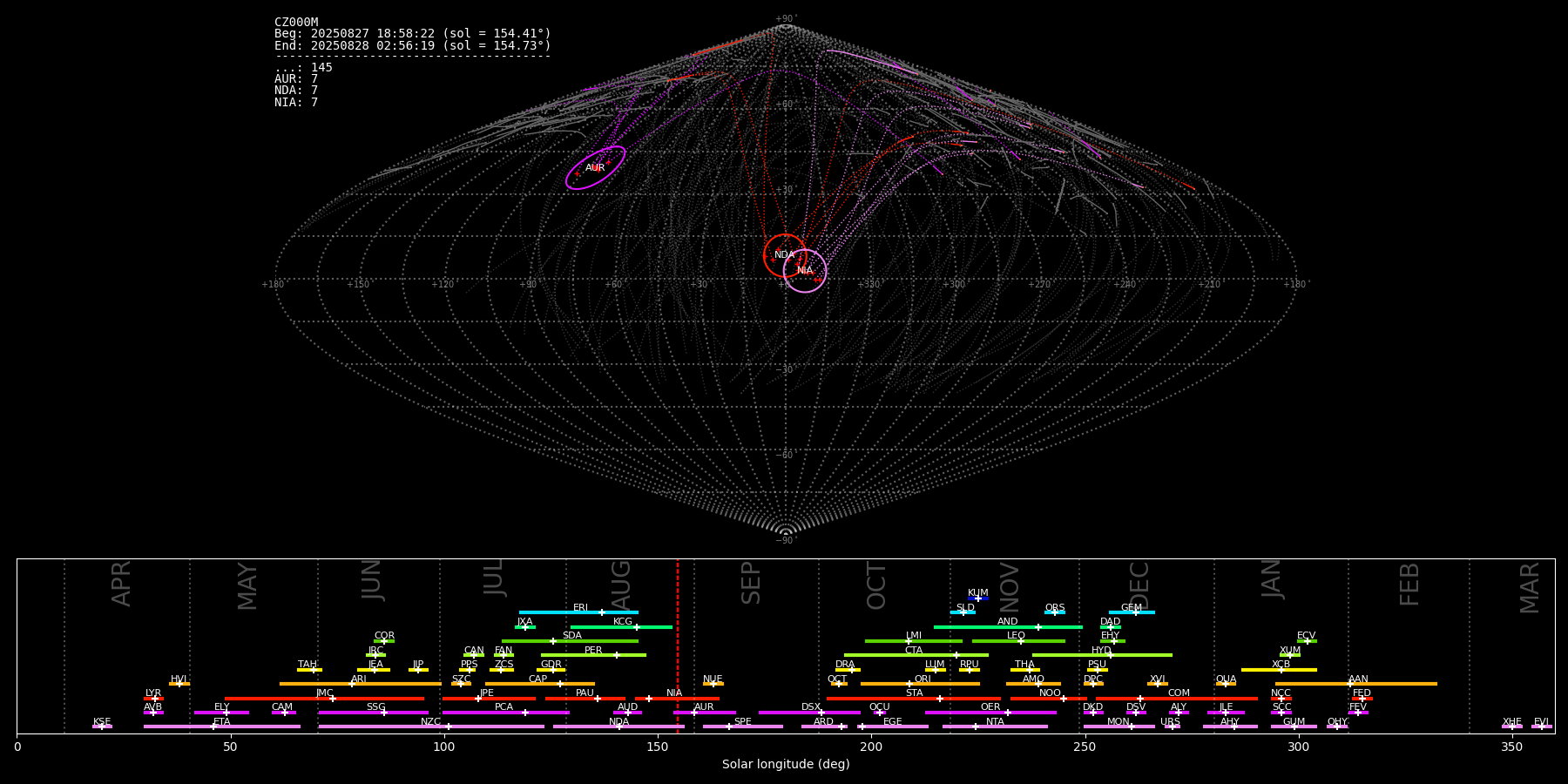The width and height of the screenshot is (1568, 784).
Task: Click the PER shower bar in timeline
Action: tap(593, 655)
